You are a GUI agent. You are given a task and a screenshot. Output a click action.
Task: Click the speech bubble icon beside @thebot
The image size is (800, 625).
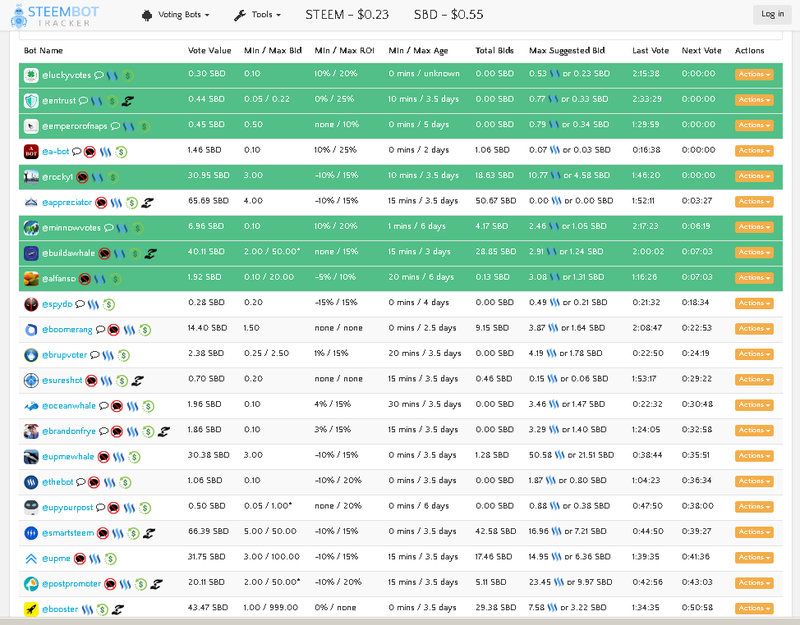coord(81,482)
